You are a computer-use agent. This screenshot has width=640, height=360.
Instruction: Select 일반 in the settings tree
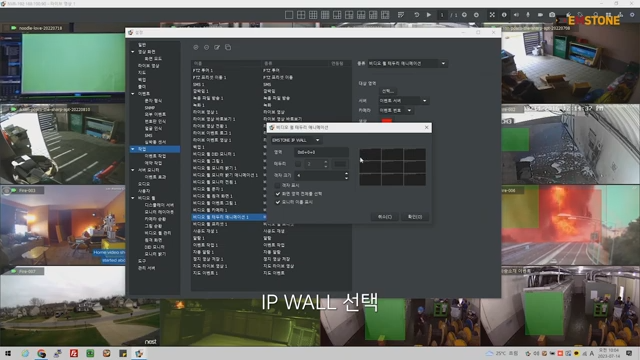tap(142, 45)
